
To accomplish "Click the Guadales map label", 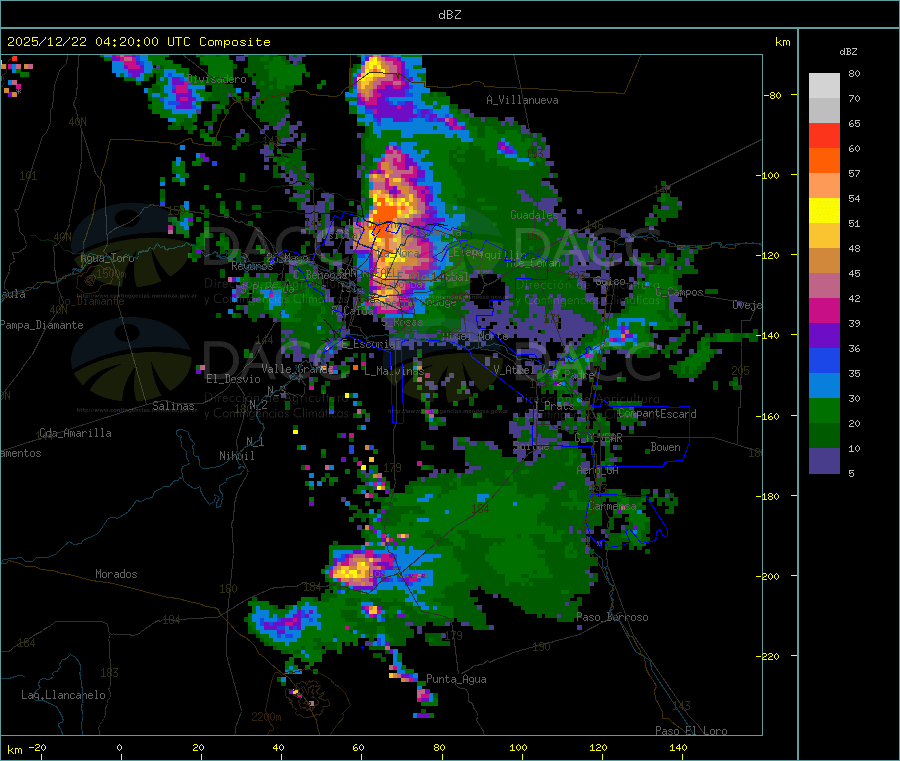I will [x=532, y=215].
